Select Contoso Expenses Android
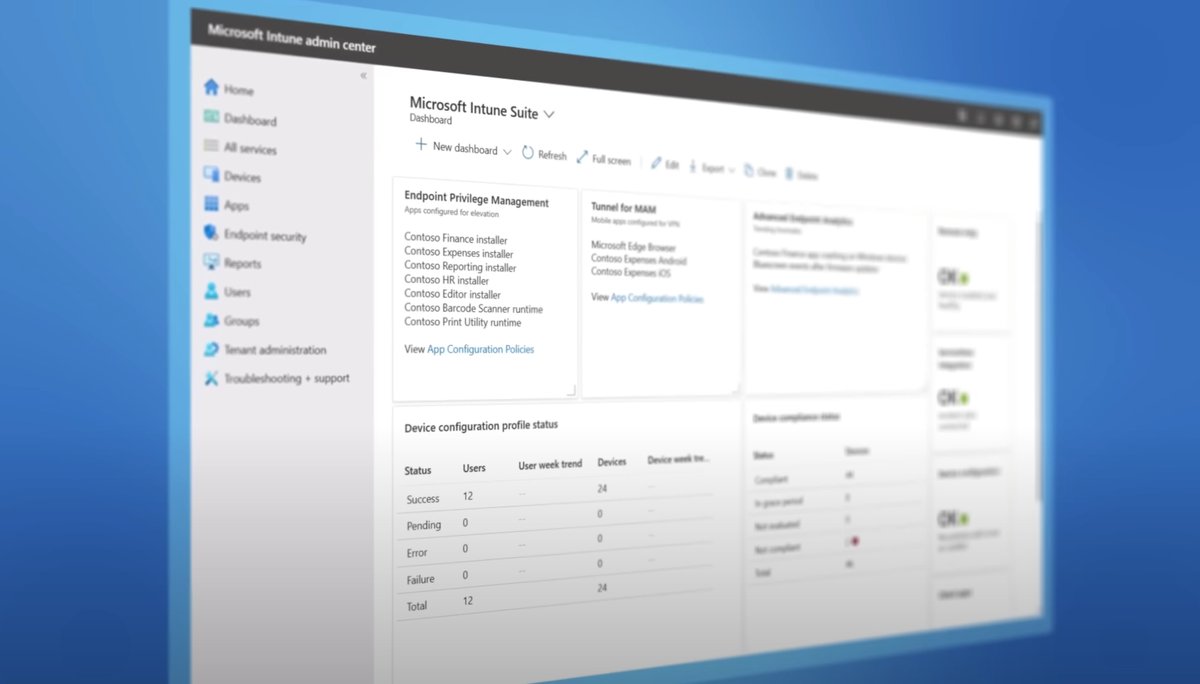The image size is (1200, 684). click(638, 259)
